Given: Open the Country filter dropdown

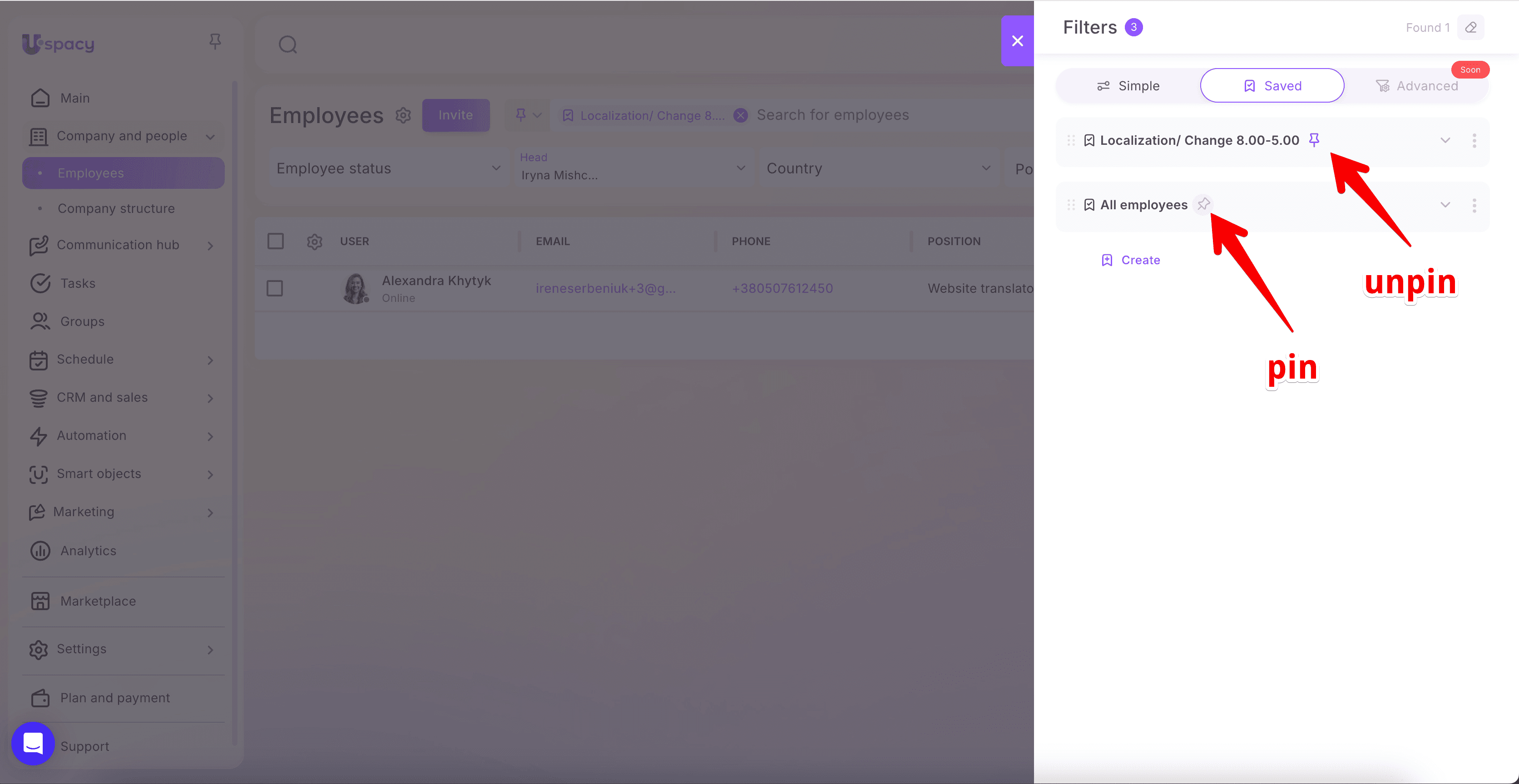Looking at the screenshot, I should pos(879,168).
